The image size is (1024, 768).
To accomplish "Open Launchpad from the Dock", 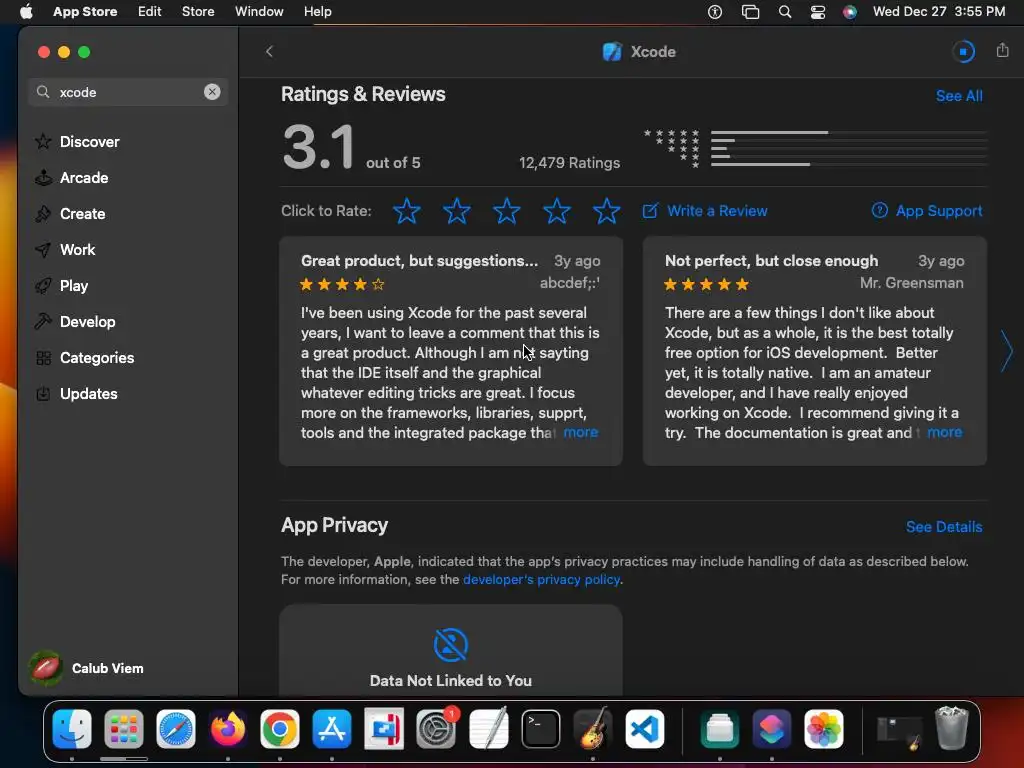I will click(123, 729).
